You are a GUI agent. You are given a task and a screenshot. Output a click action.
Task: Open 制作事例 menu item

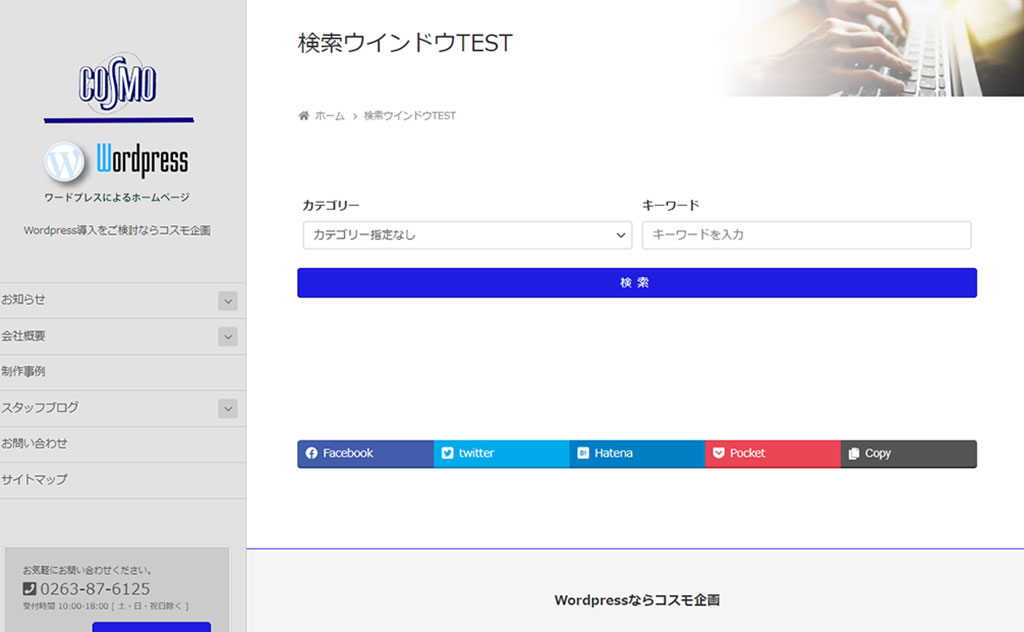[x=24, y=372]
